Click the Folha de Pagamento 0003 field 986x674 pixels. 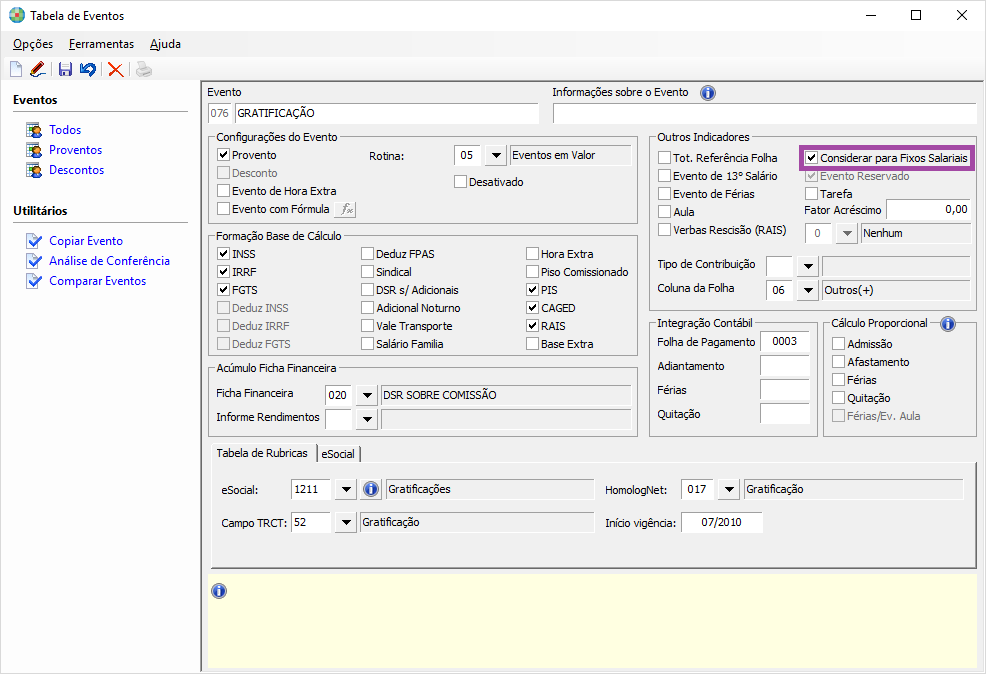785,341
